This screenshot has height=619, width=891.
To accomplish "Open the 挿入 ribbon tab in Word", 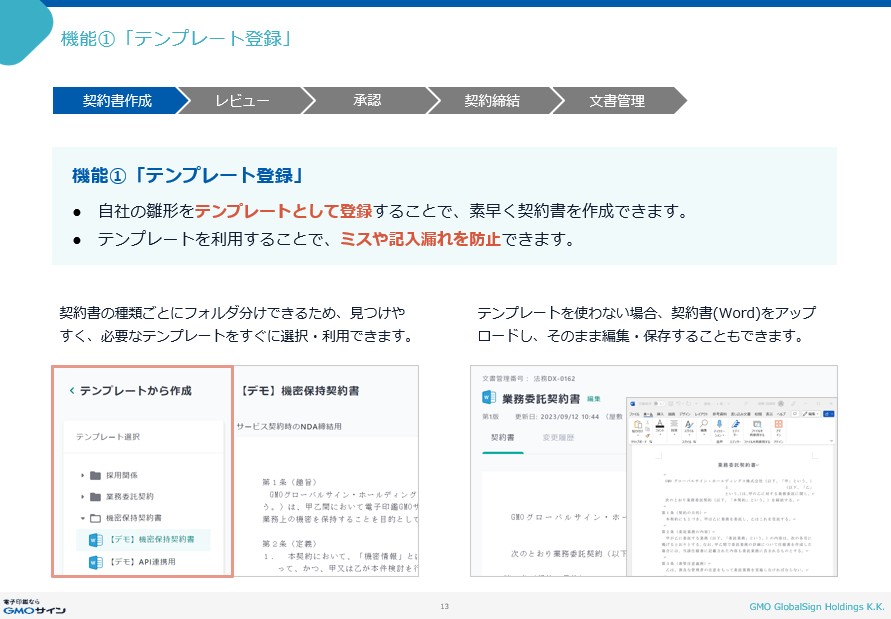I will pyautogui.click(x=660, y=412).
